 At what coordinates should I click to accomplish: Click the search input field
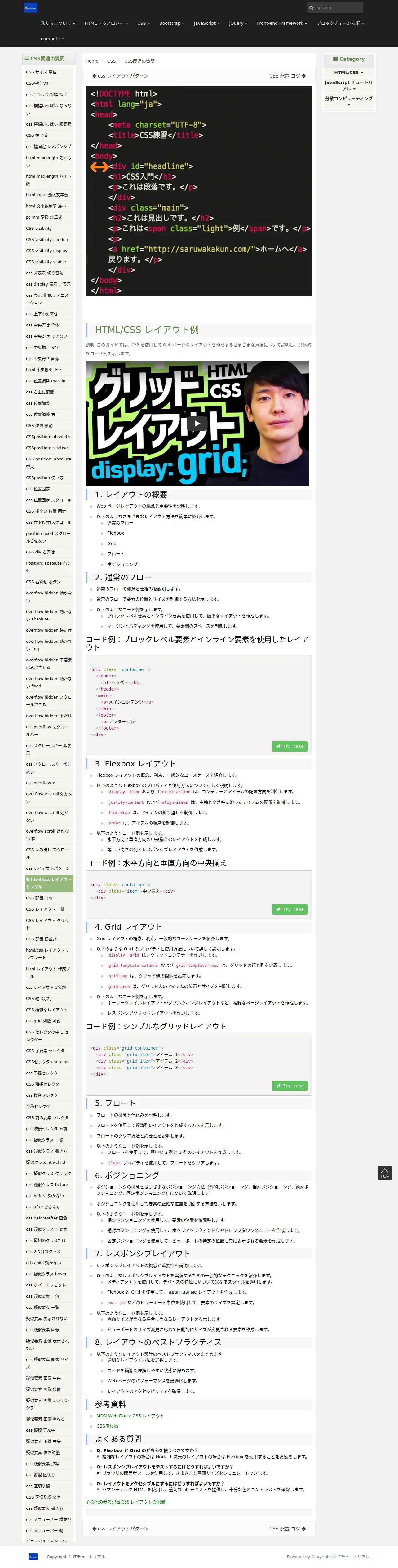click(335, 8)
